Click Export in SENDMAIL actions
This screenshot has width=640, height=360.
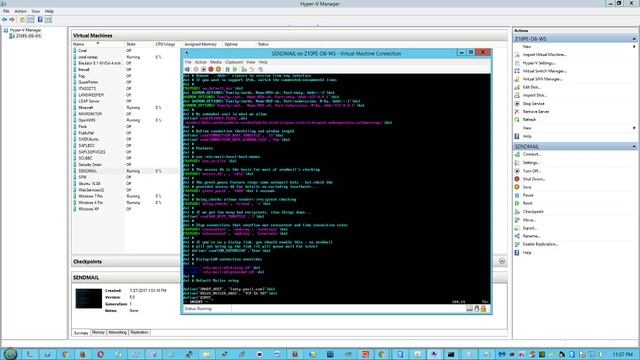point(530,228)
